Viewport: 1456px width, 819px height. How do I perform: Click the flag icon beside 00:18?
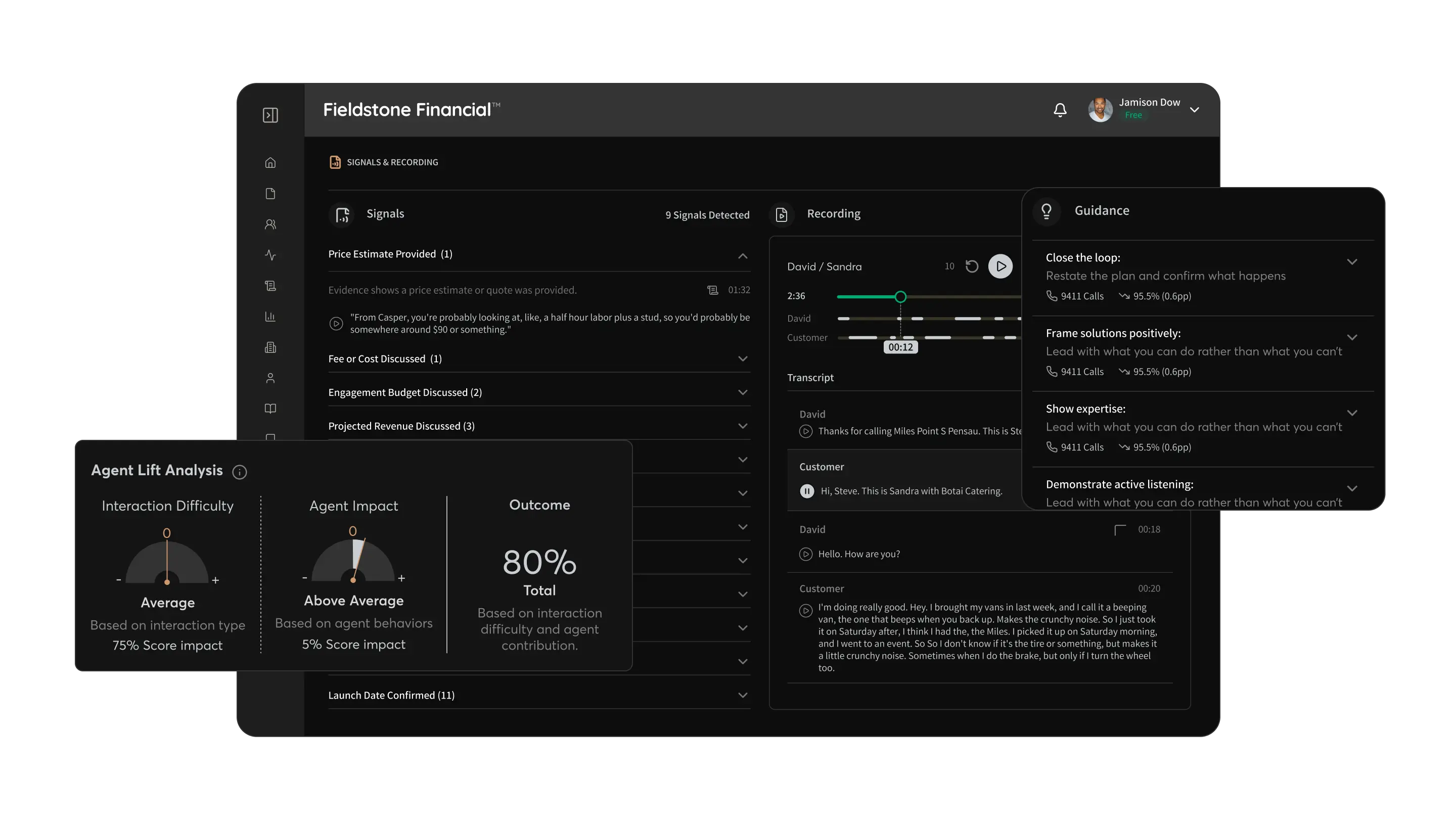pos(1120,530)
